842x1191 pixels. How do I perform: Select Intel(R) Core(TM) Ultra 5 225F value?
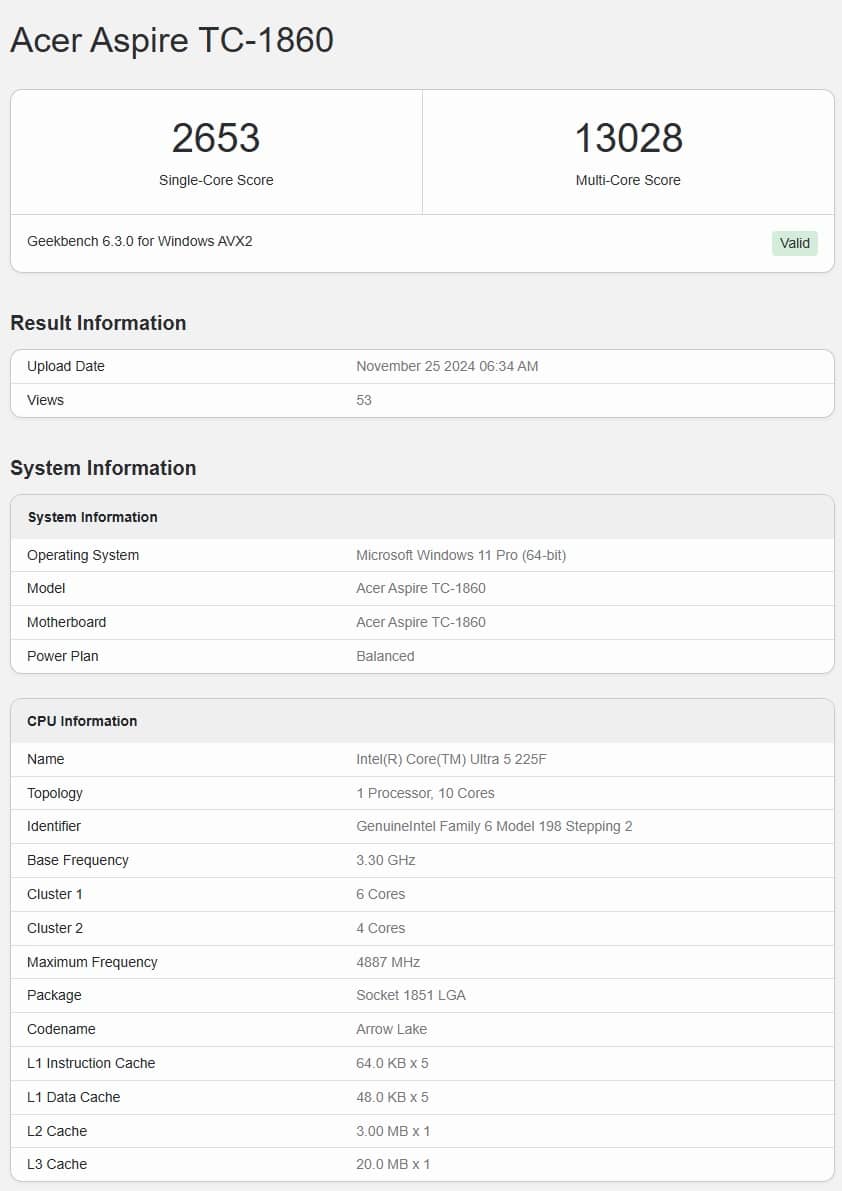point(451,760)
